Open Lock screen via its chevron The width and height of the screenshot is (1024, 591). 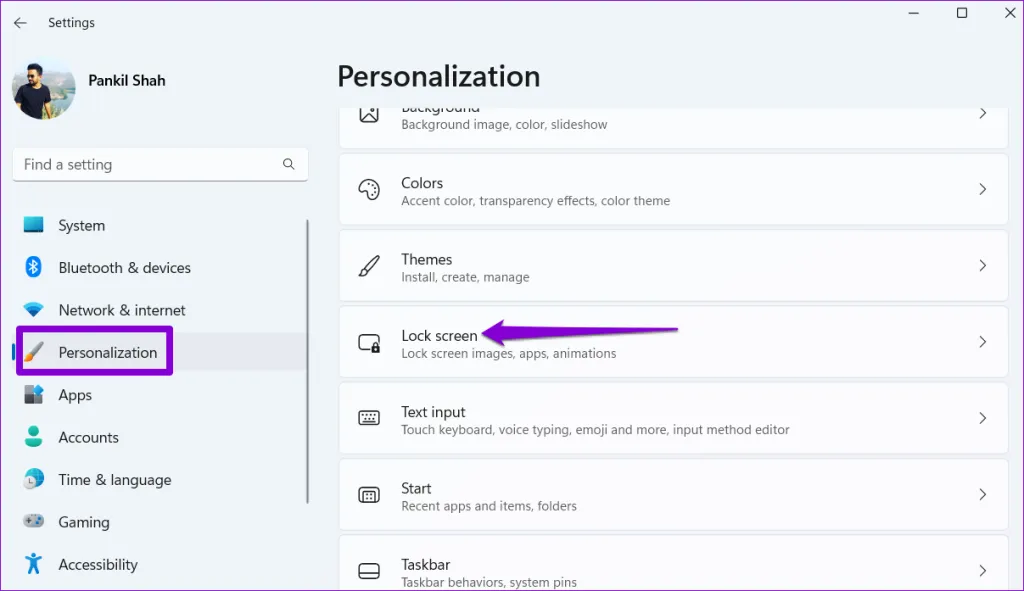982,342
